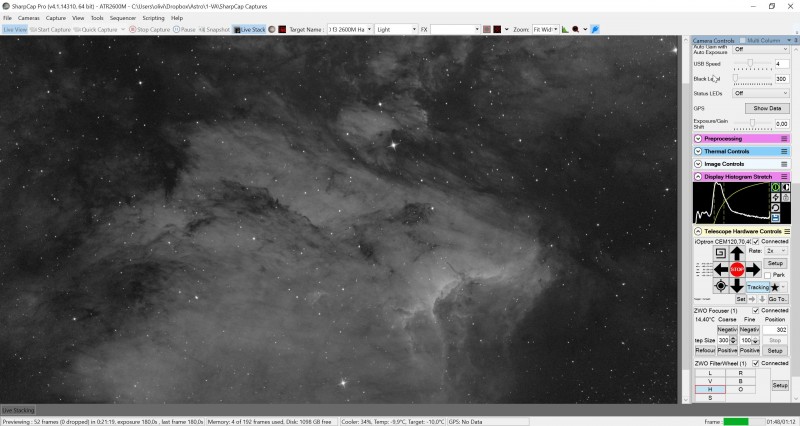
Task: Click the mount Go To button
Action: 777,299
